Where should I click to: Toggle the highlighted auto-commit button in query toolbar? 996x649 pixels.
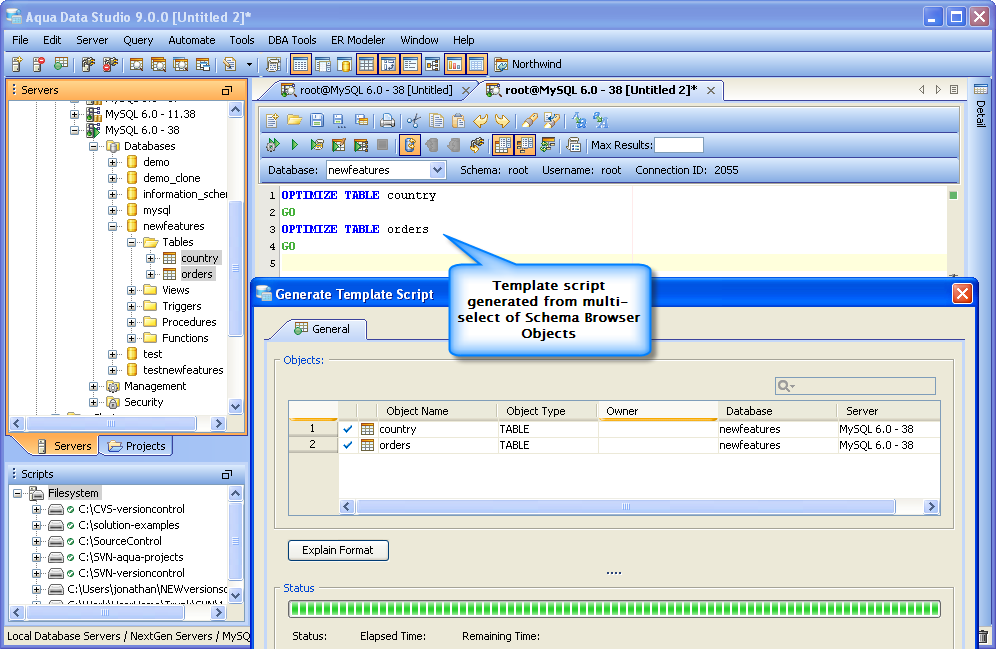410,145
